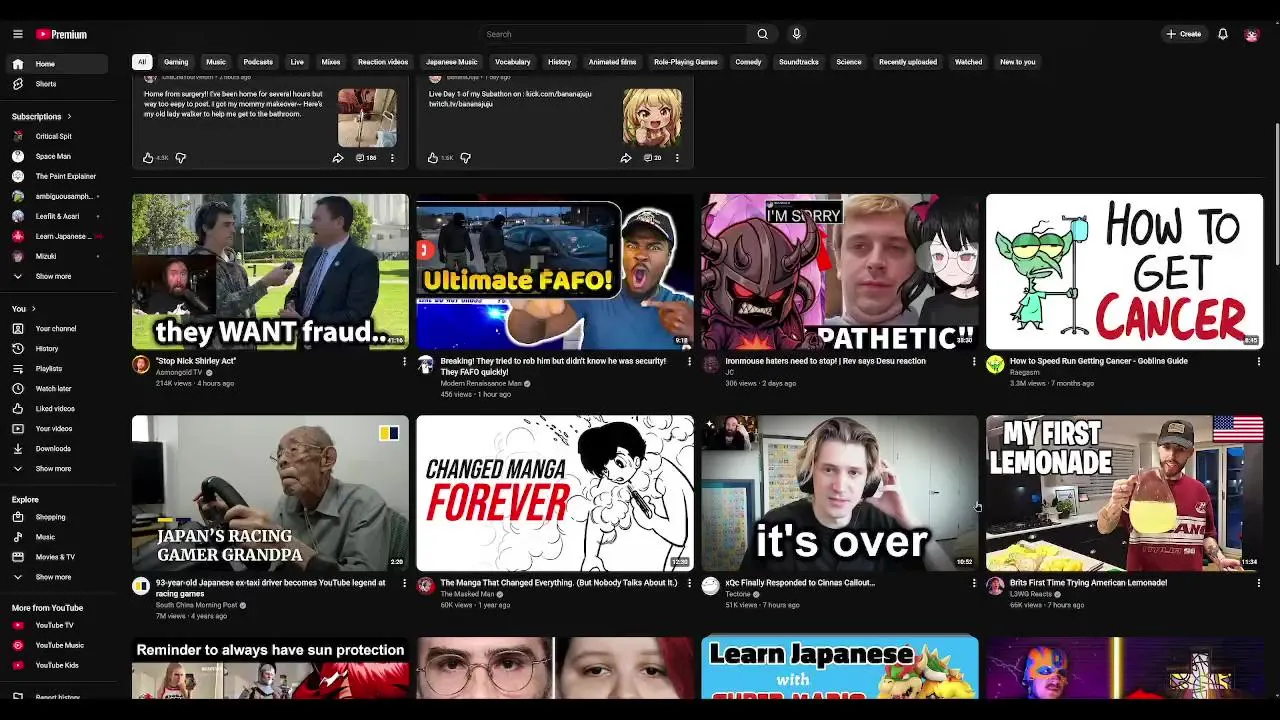Open YouTube Music link
The image size is (1280, 720).
pos(55,645)
